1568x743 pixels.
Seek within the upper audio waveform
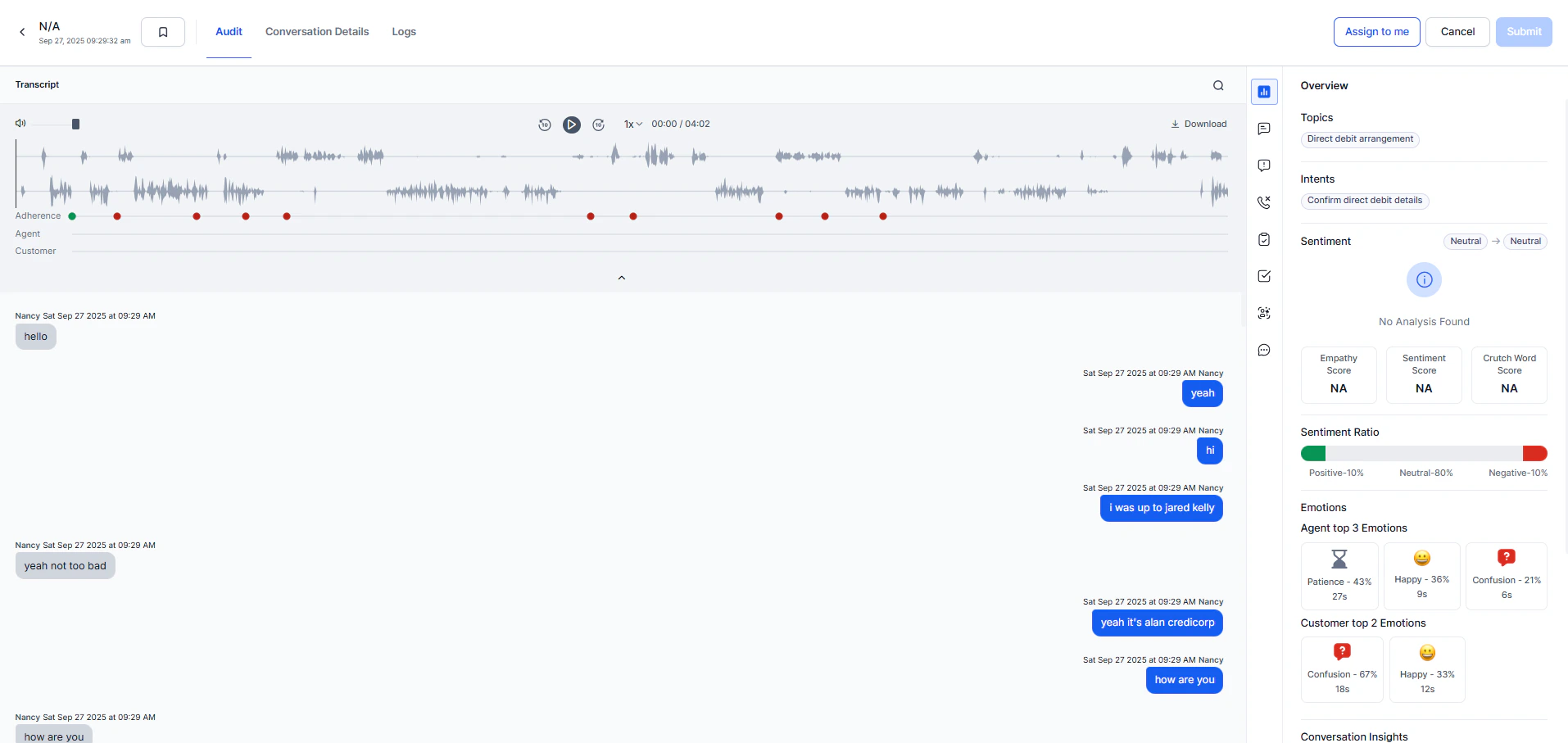pos(622,156)
